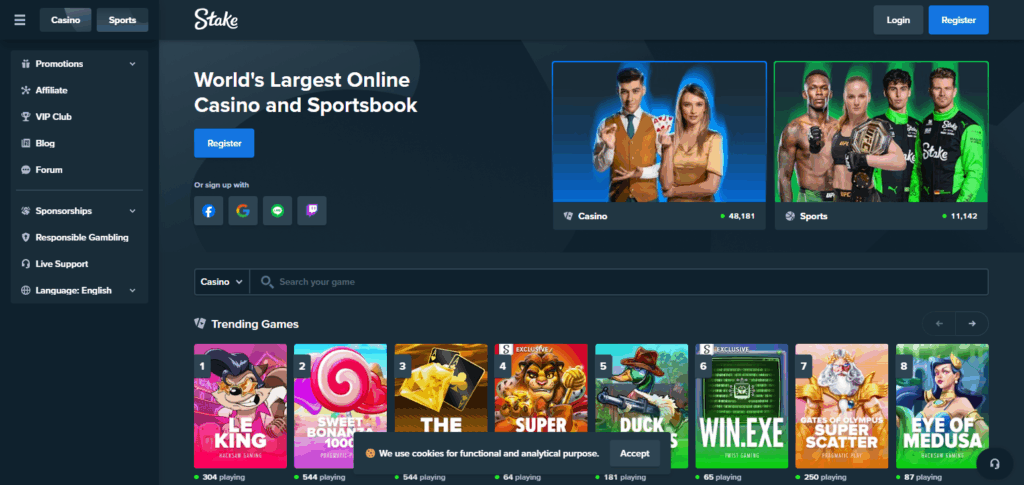The width and height of the screenshot is (1024, 485).
Task: Click the Sports ball icon under banner
Action: pos(790,216)
